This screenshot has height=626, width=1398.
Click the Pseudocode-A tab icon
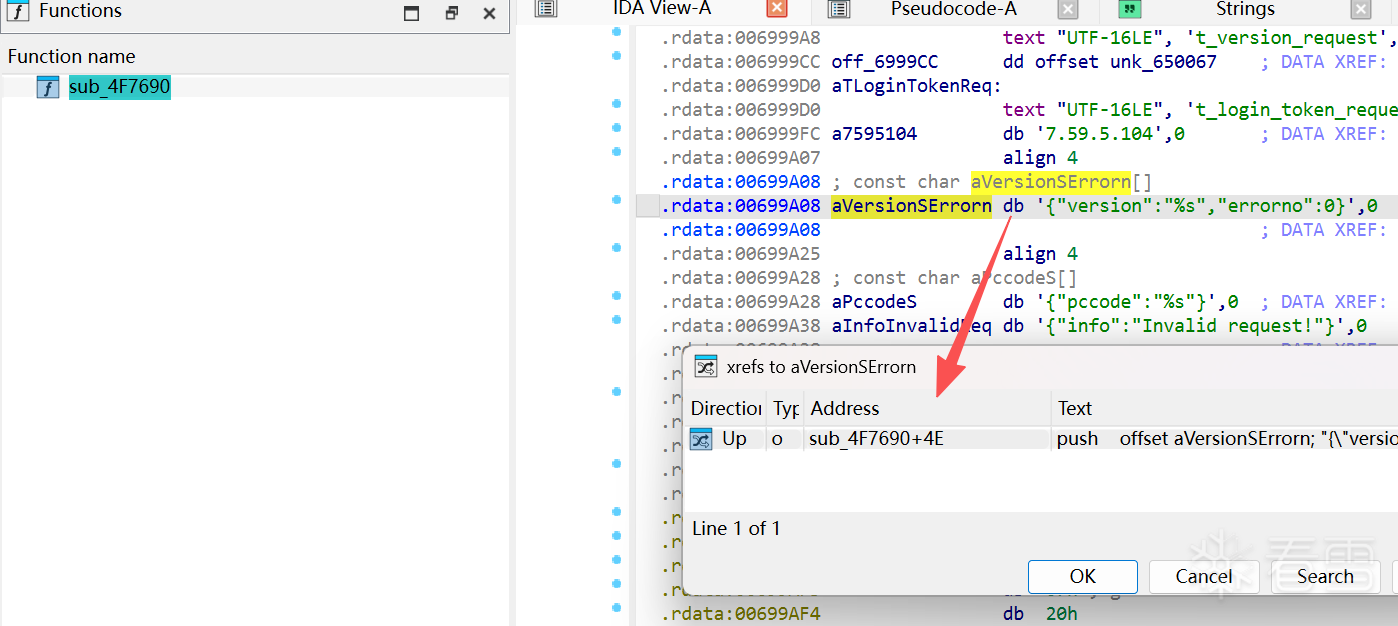pos(839,9)
